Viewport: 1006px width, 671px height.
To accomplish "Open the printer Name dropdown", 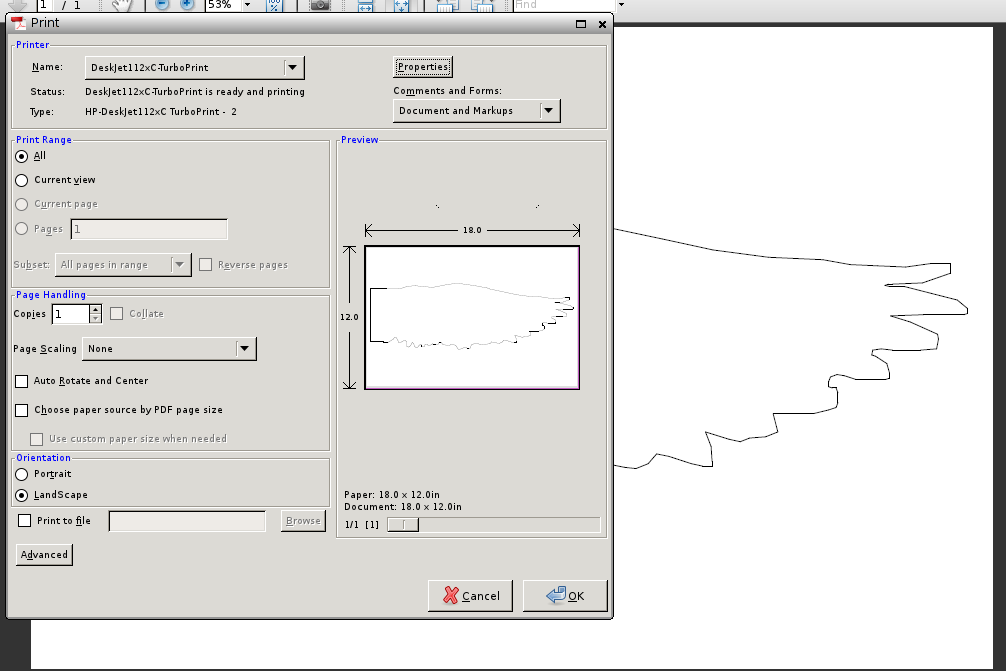I will [292, 67].
